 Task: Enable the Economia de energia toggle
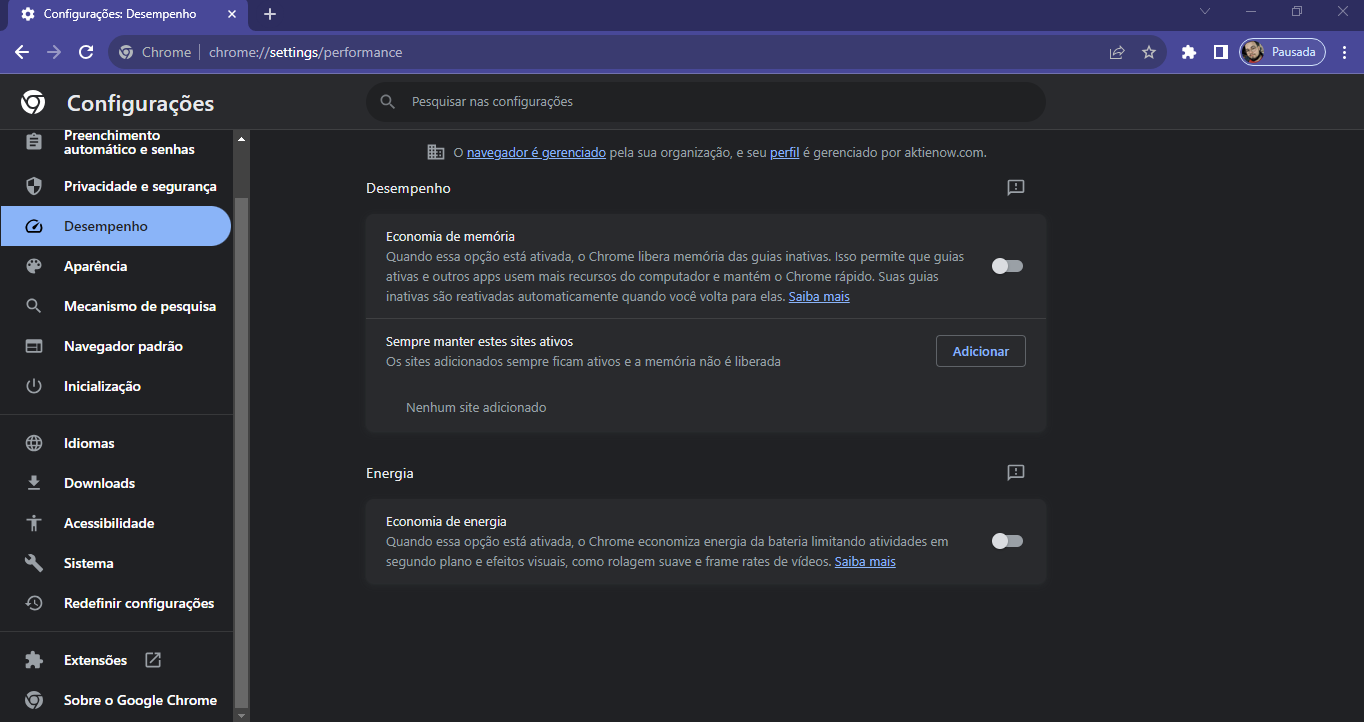click(x=1007, y=541)
